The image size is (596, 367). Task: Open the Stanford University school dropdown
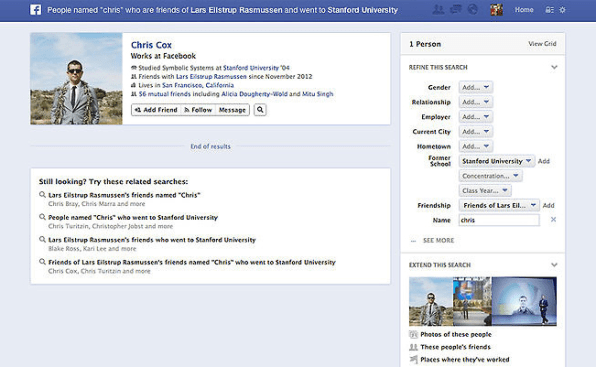(496, 161)
